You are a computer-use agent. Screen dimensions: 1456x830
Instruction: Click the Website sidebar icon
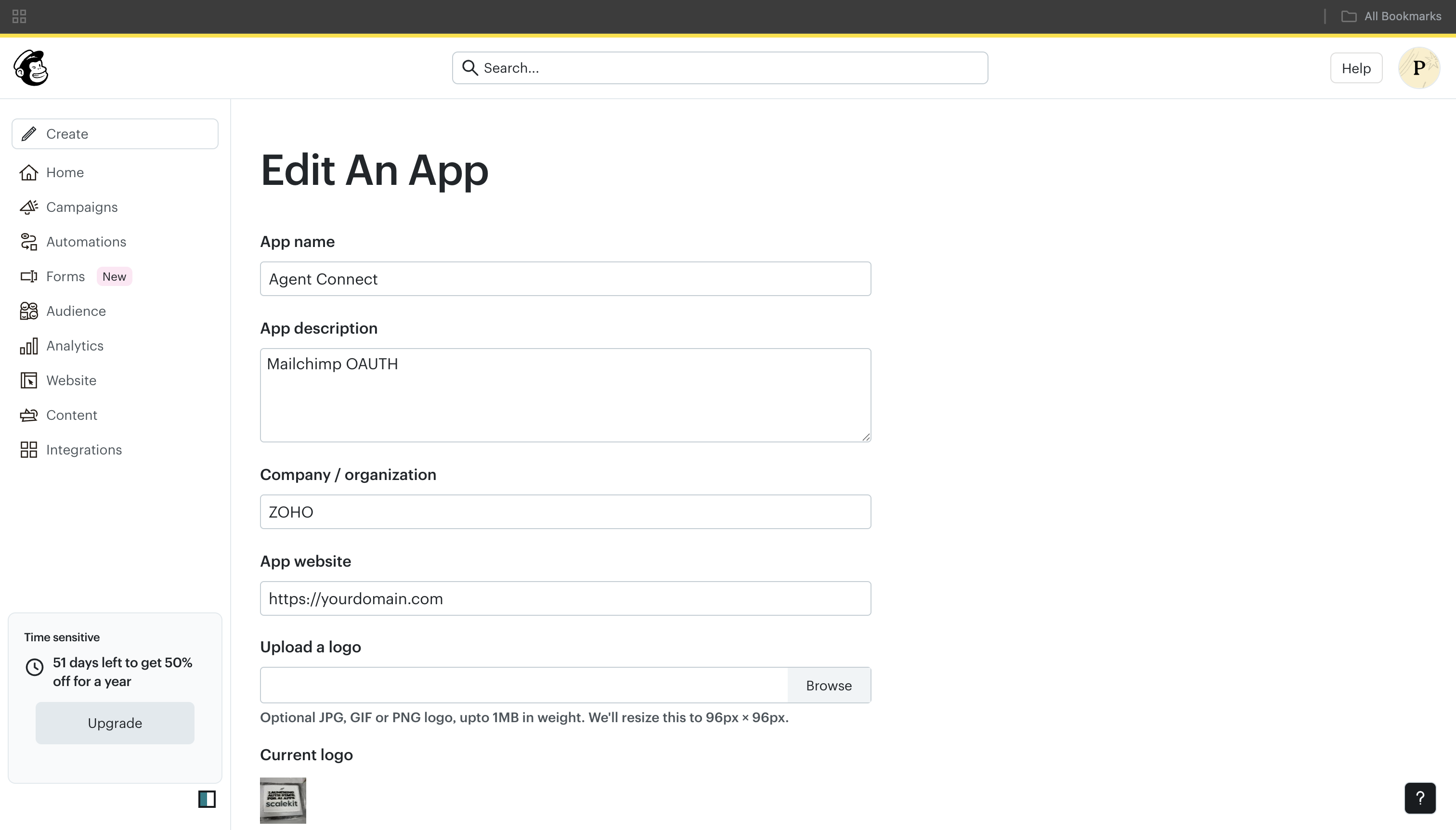[28, 380]
